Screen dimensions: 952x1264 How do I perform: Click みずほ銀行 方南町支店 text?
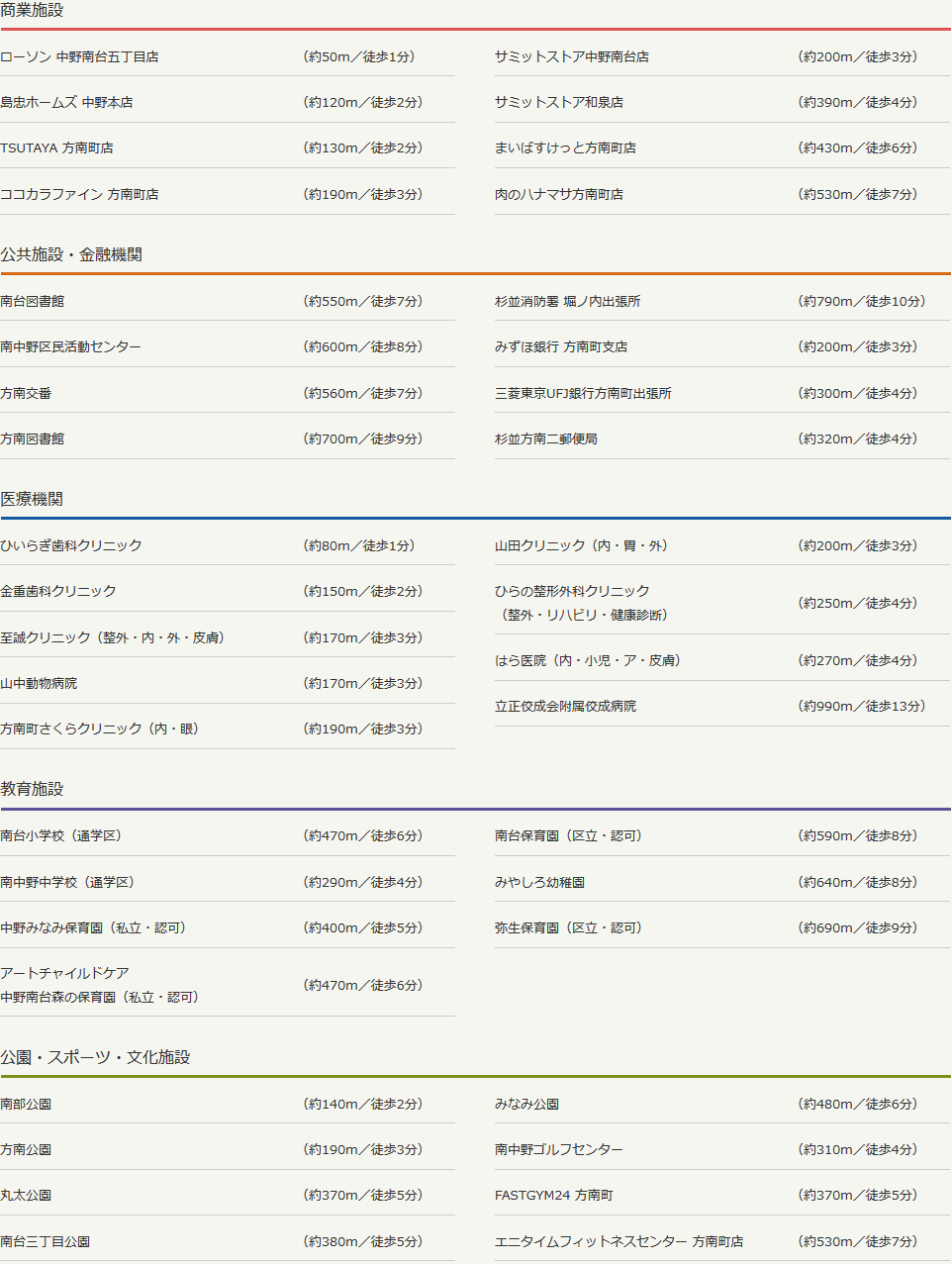tap(561, 346)
